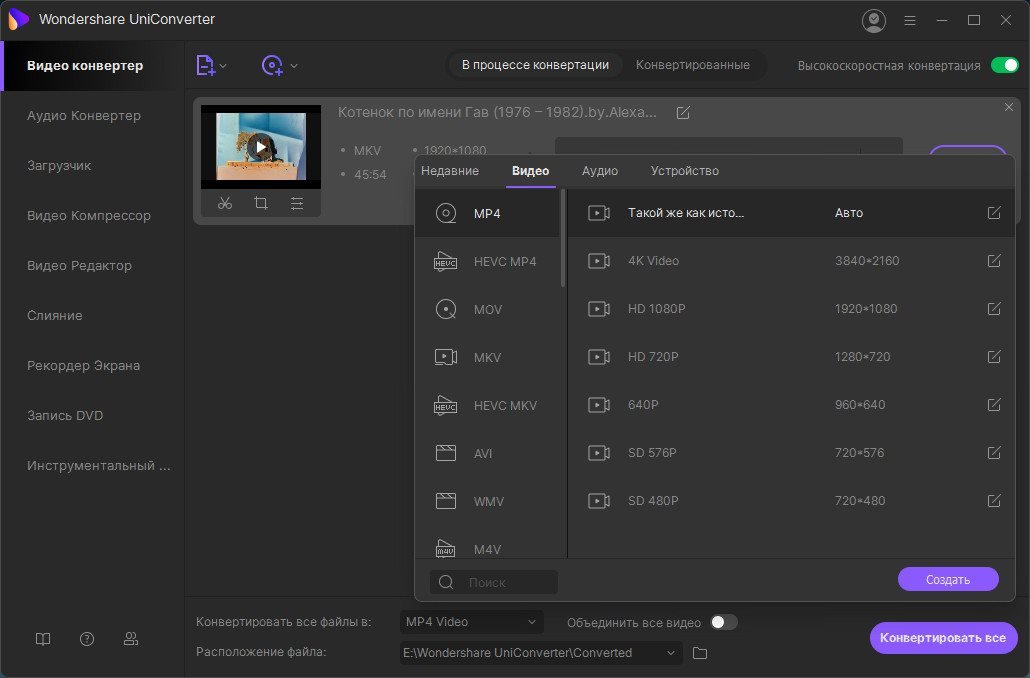Switch to the Конвертированные tab
Viewport: 1030px width, 678px height.
pos(692,65)
